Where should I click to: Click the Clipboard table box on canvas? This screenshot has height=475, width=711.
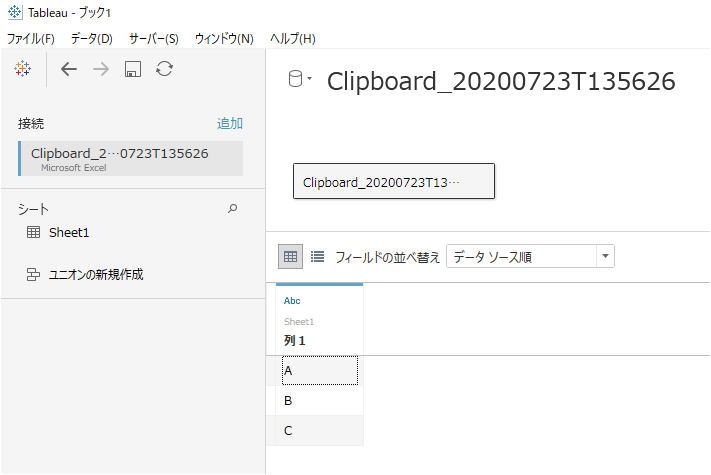394,181
